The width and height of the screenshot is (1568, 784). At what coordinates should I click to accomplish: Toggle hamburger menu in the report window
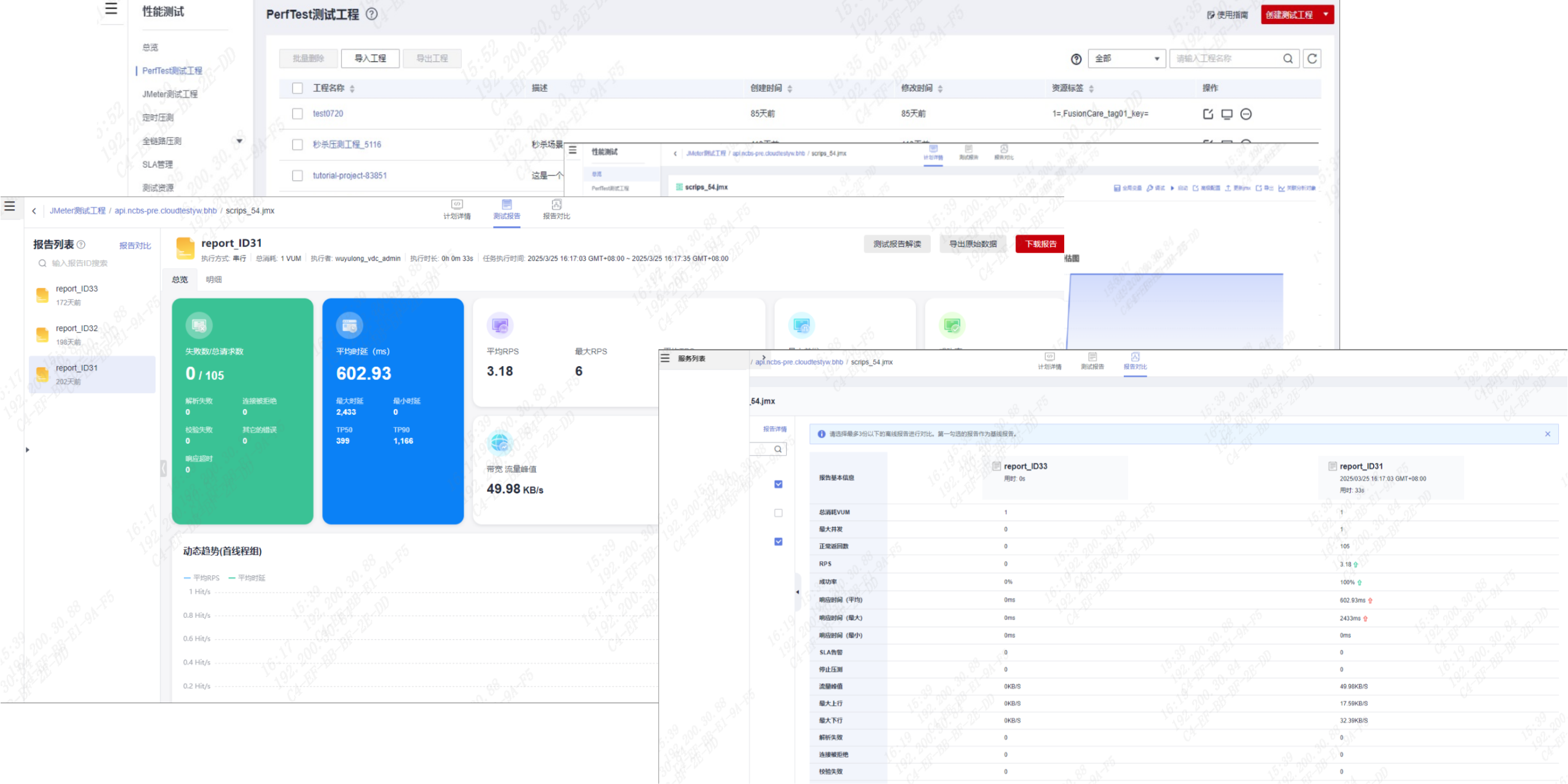click(10, 206)
